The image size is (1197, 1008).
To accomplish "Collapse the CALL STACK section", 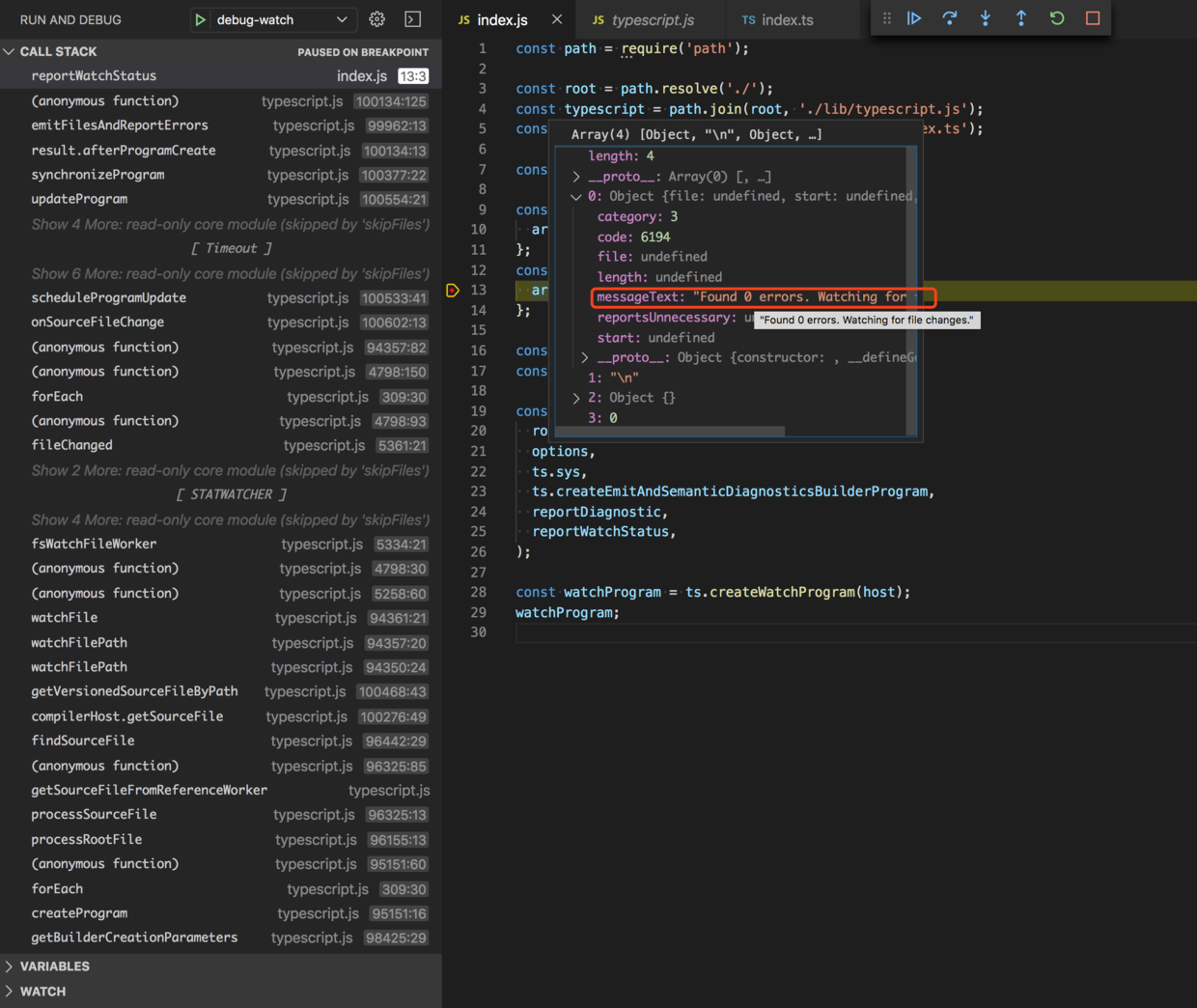I will coord(58,51).
